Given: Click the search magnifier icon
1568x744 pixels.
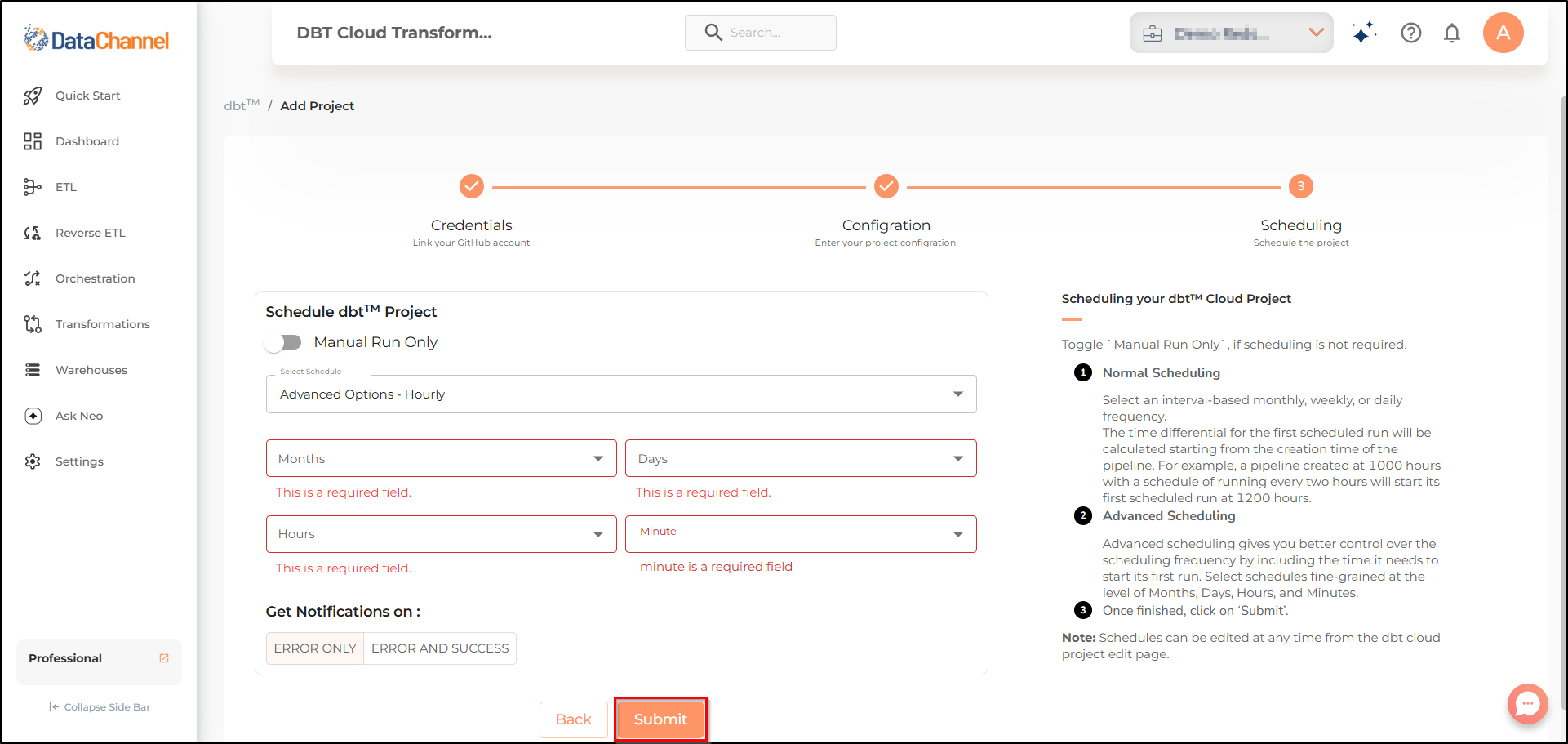Looking at the screenshot, I should 713,33.
